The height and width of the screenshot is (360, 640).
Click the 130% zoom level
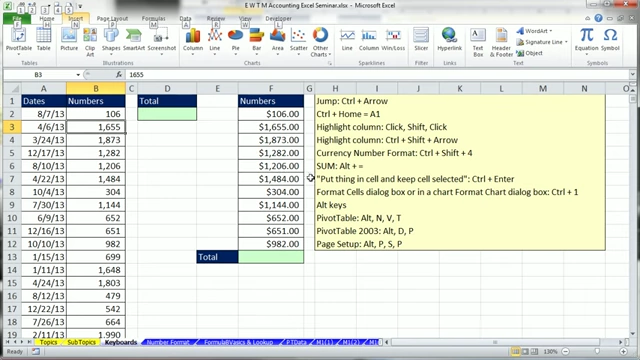click(x=551, y=351)
